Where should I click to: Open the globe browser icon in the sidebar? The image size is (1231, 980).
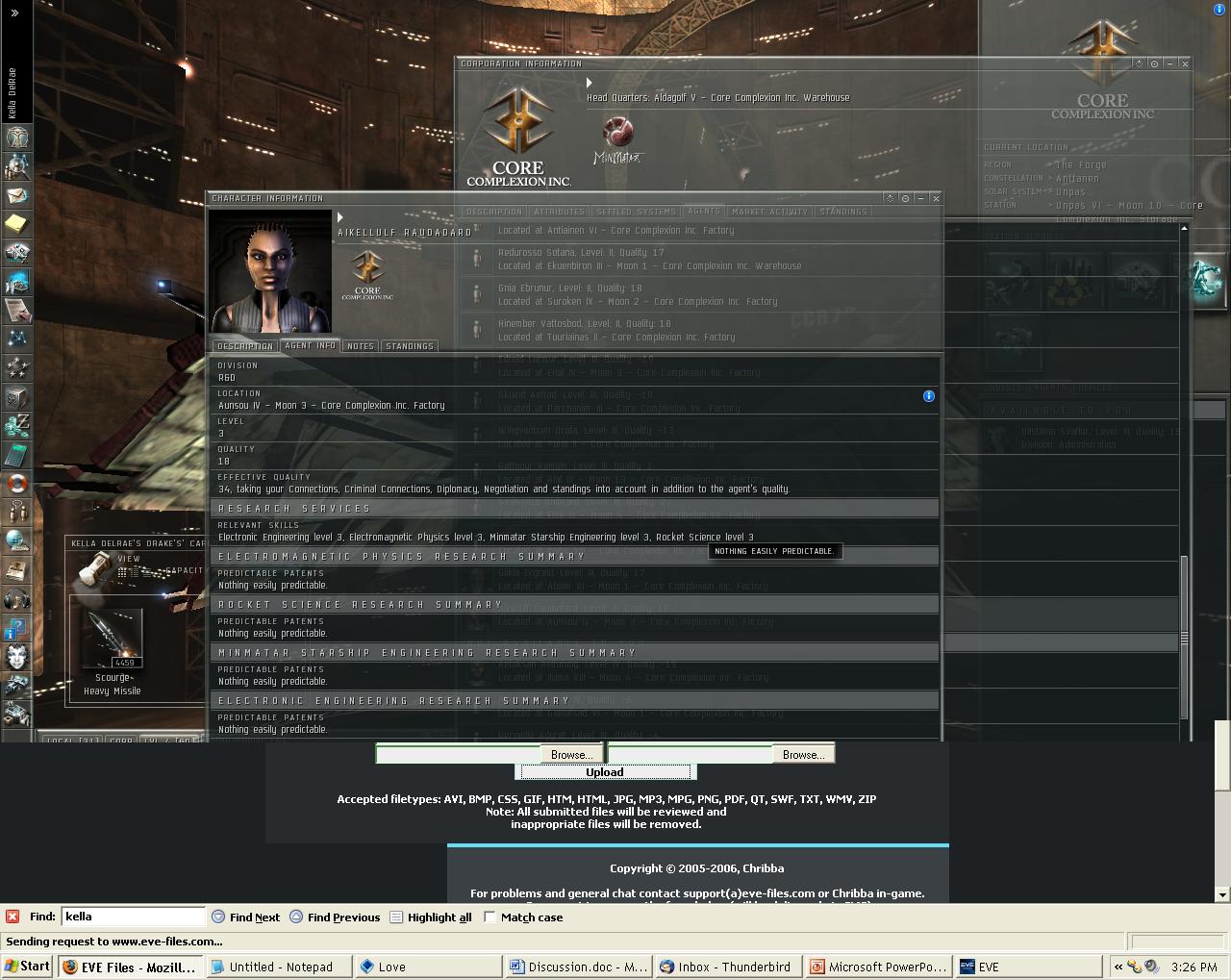(16, 540)
